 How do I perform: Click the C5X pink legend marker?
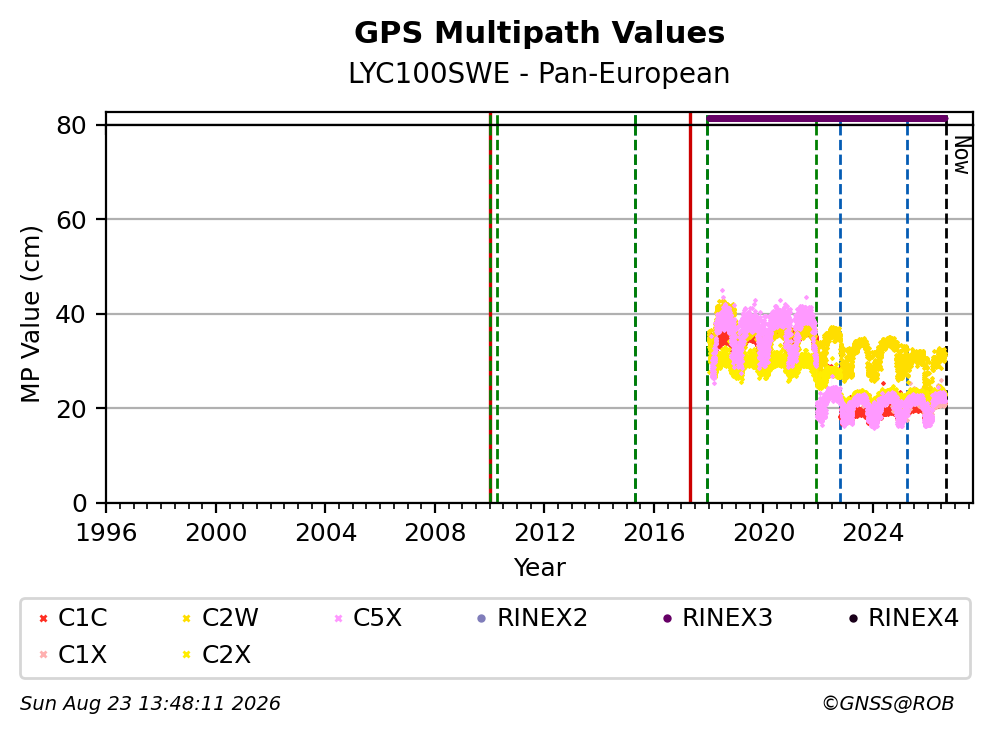338,618
